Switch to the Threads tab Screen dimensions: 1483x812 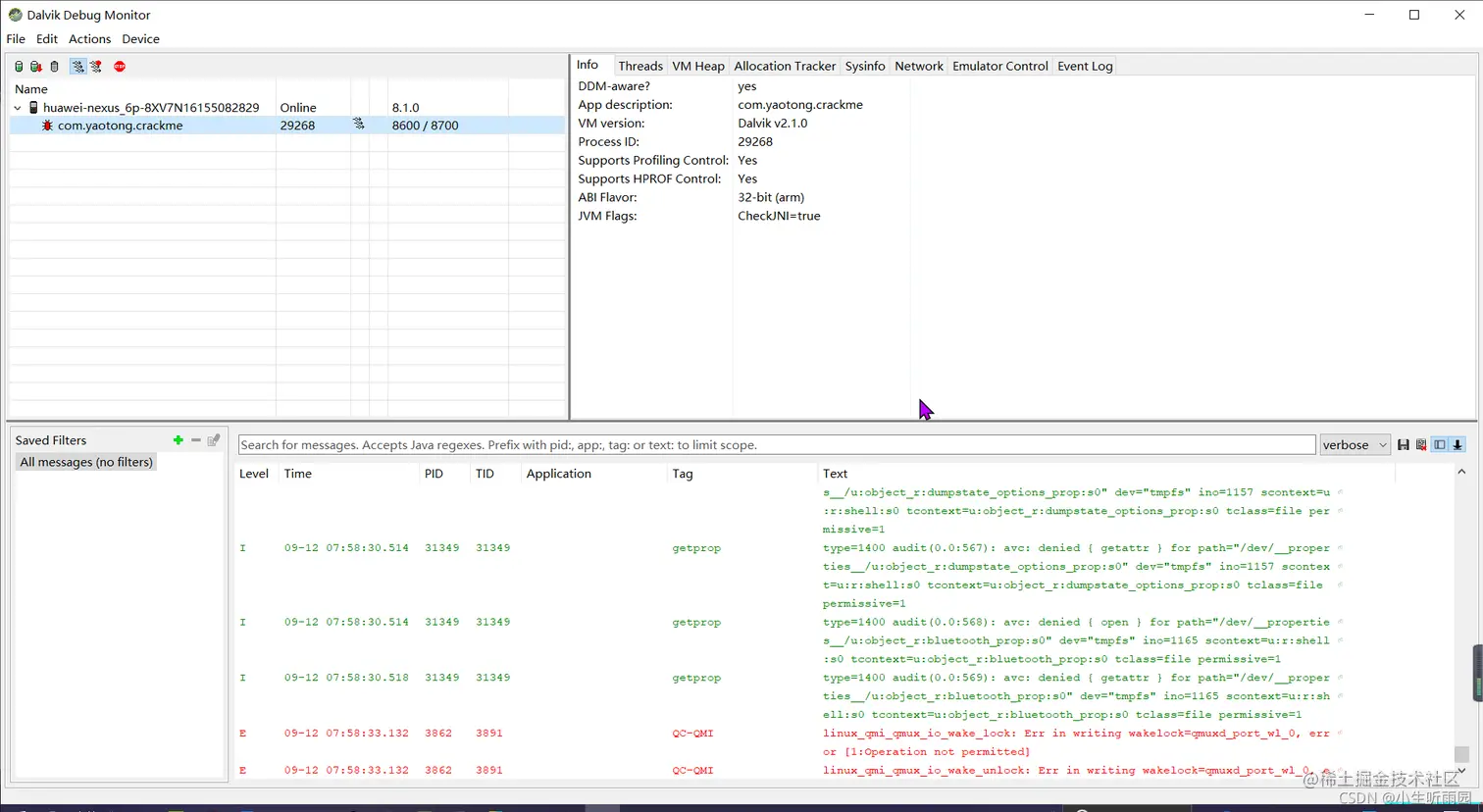pyautogui.click(x=640, y=66)
